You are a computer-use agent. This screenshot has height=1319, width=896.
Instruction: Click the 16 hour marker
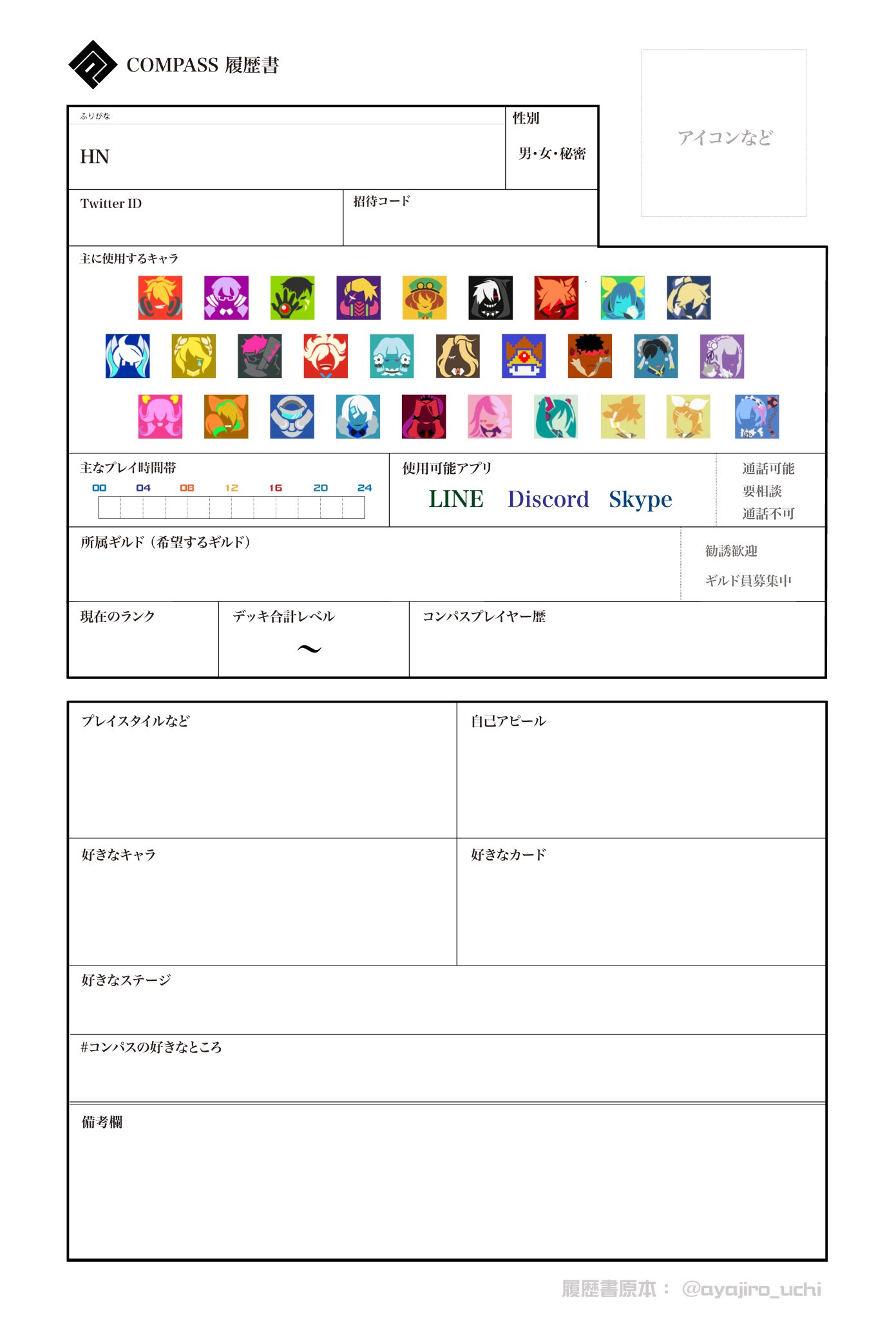click(276, 488)
